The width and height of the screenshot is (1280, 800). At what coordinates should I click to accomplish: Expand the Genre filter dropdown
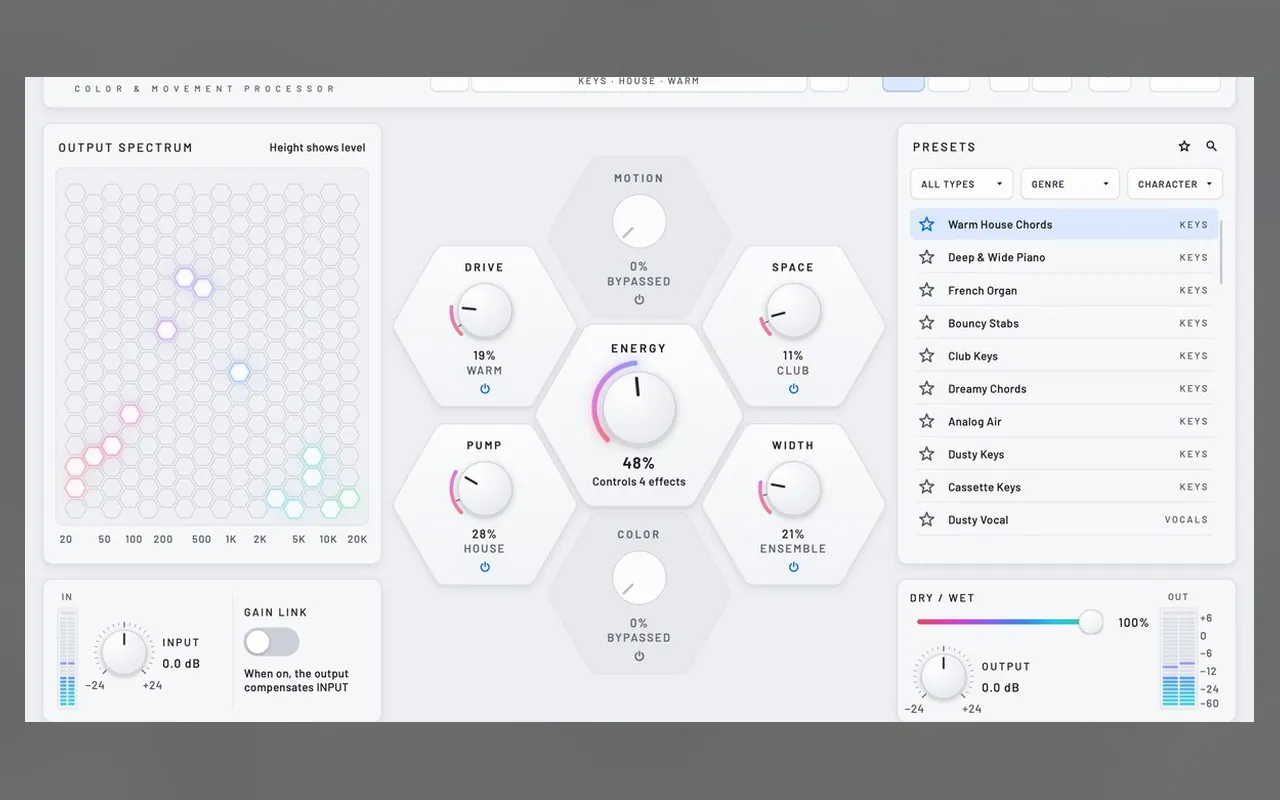click(1070, 184)
